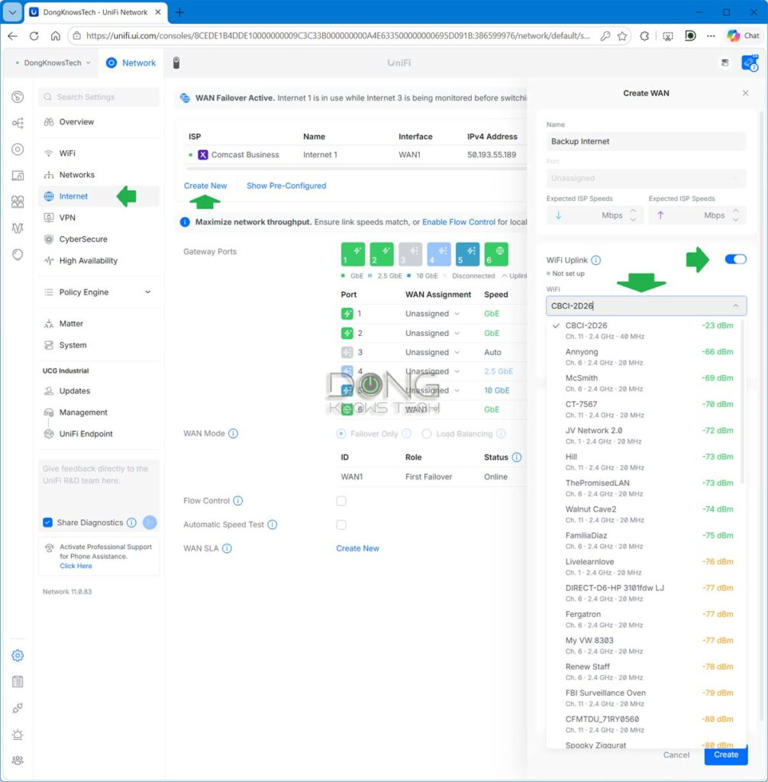
Task: Click Show Pre-Configured link
Action: coord(286,186)
